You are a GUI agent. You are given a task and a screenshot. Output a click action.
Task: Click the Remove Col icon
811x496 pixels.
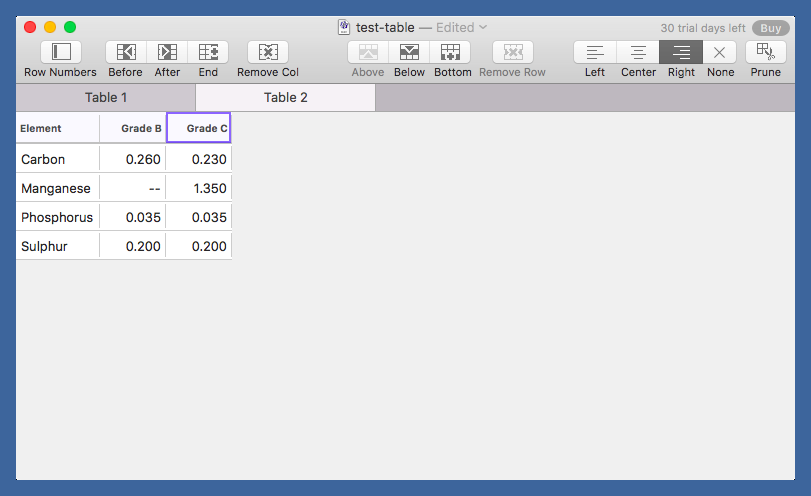(267, 52)
